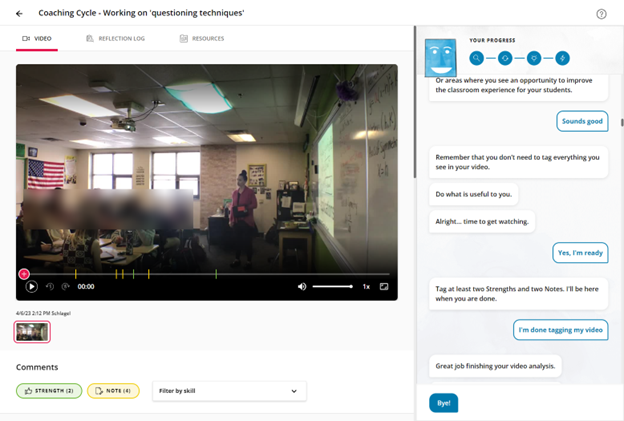Viewport: 624px width, 421px height.
Task: Open the help question mark icon
Action: (x=601, y=14)
